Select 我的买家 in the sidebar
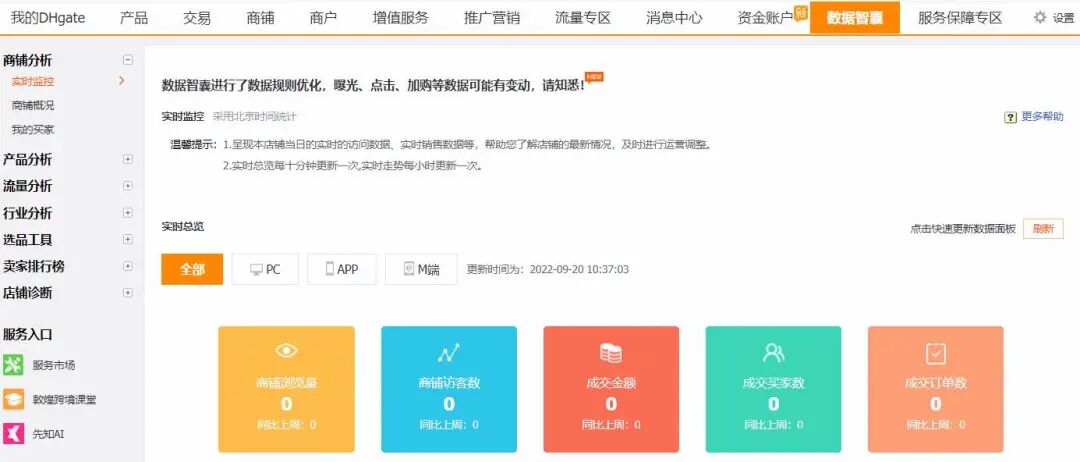The height and width of the screenshot is (462, 1080). click(32, 129)
